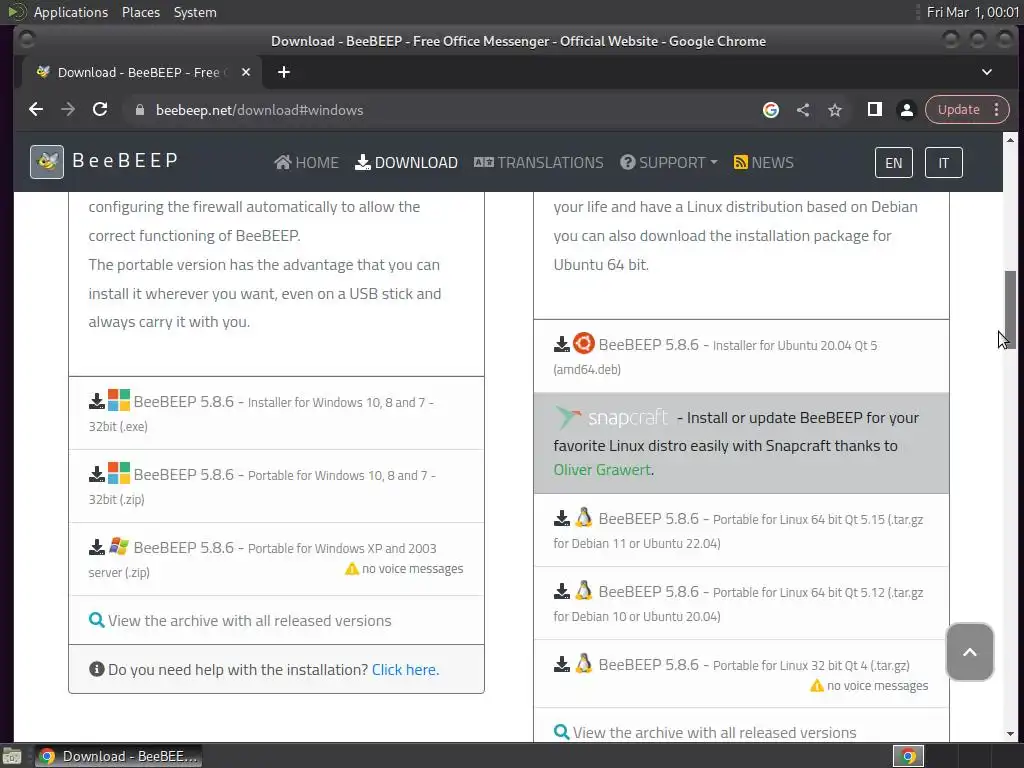Click the warning icon beside the XP 'no voice messages' note
1024x768 pixels.
pos(352,569)
